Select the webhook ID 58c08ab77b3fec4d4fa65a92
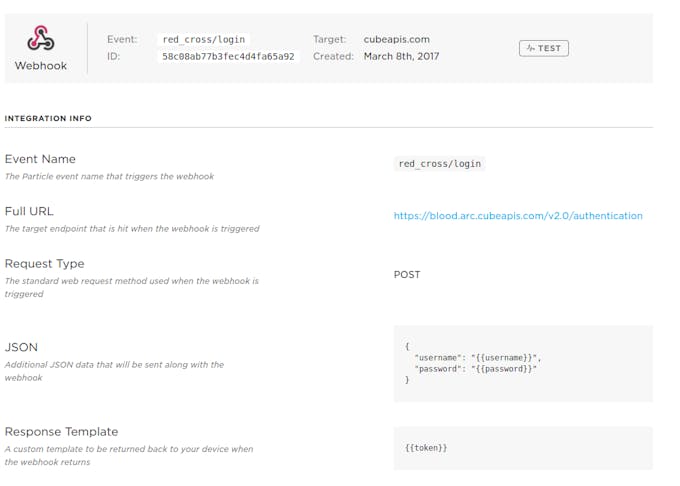This screenshot has height=486, width=680. tap(228, 57)
